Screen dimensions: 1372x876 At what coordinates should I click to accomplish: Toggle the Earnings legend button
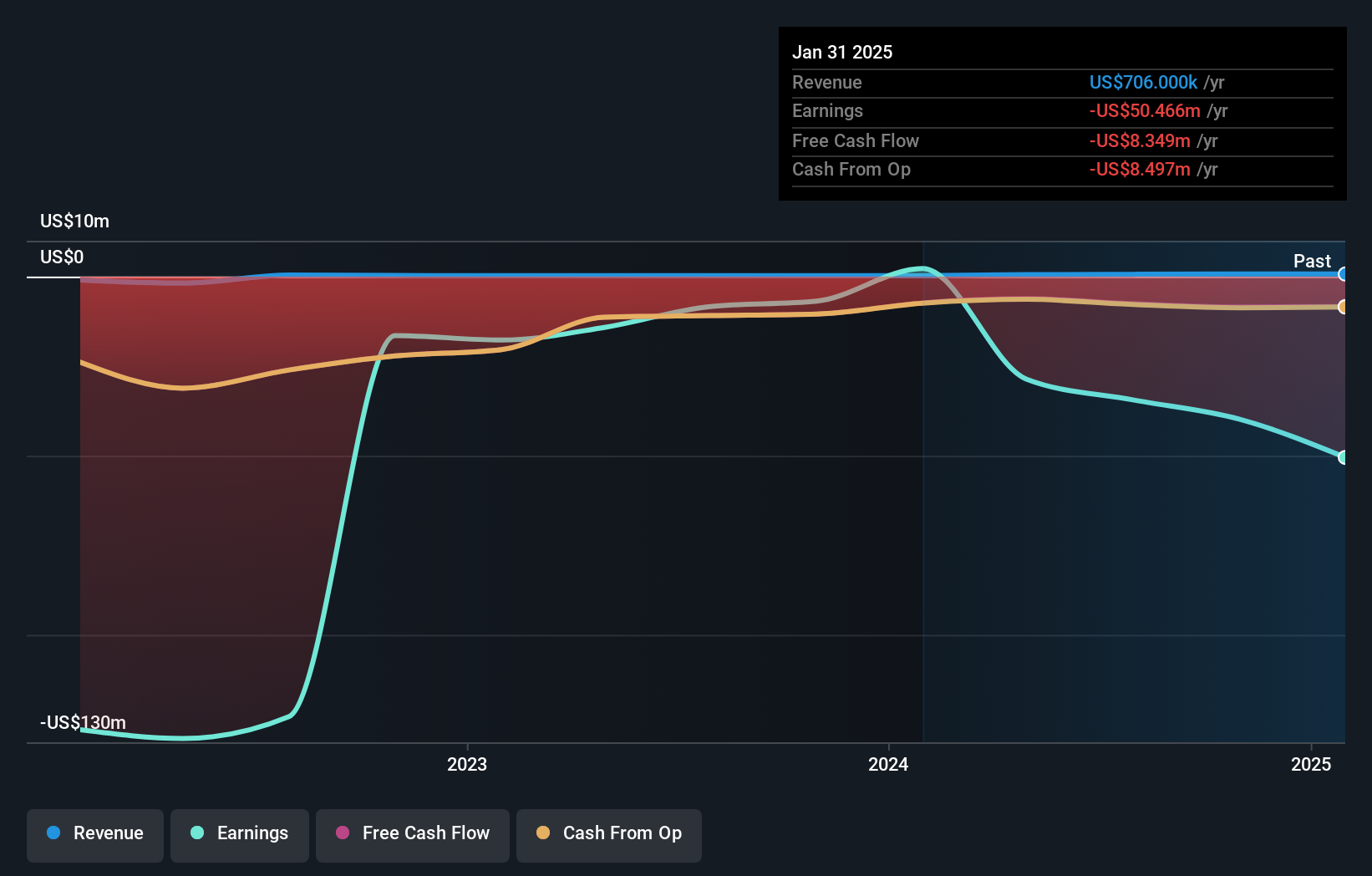[240, 835]
